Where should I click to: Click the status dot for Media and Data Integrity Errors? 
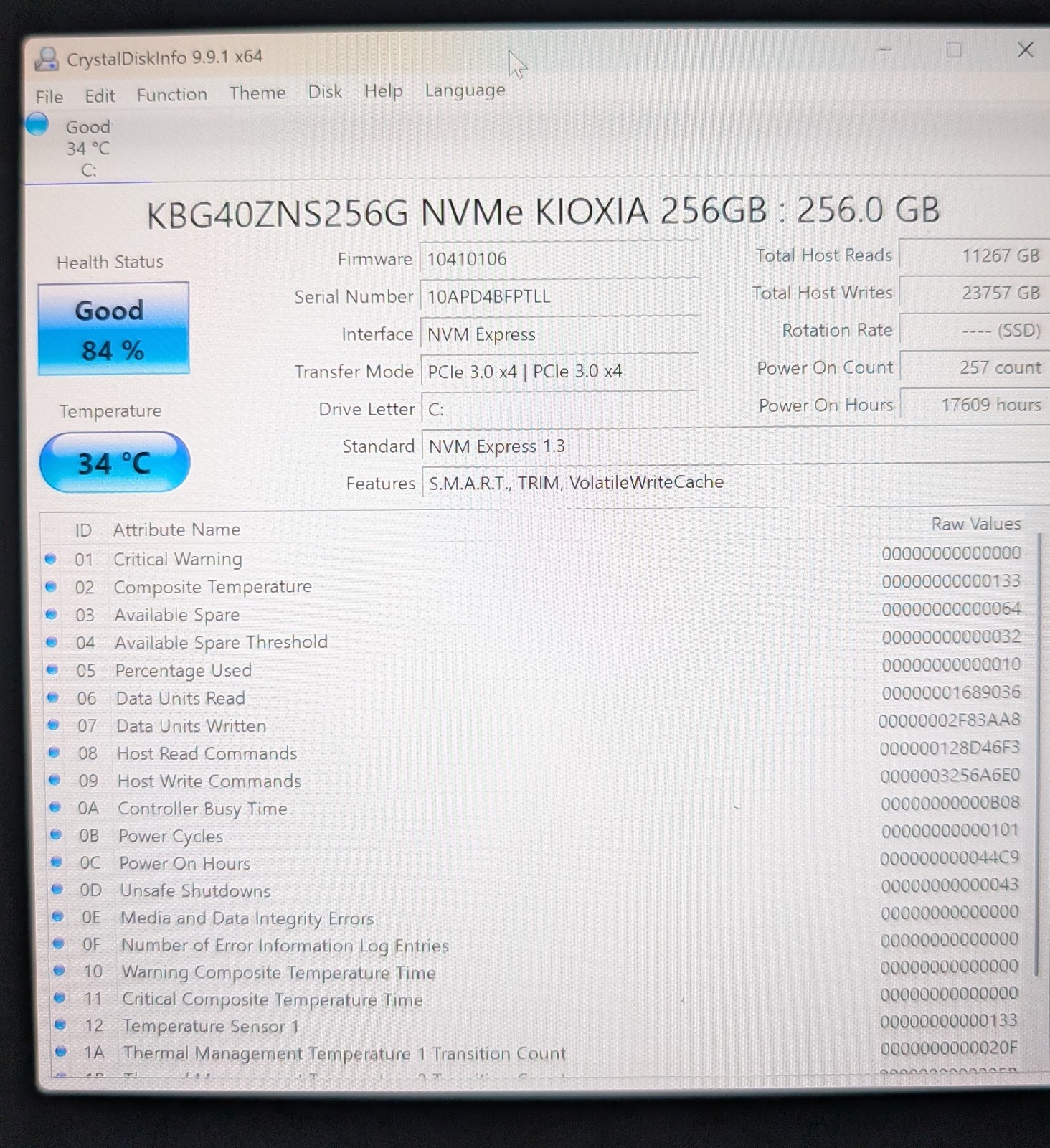[x=58, y=916]
